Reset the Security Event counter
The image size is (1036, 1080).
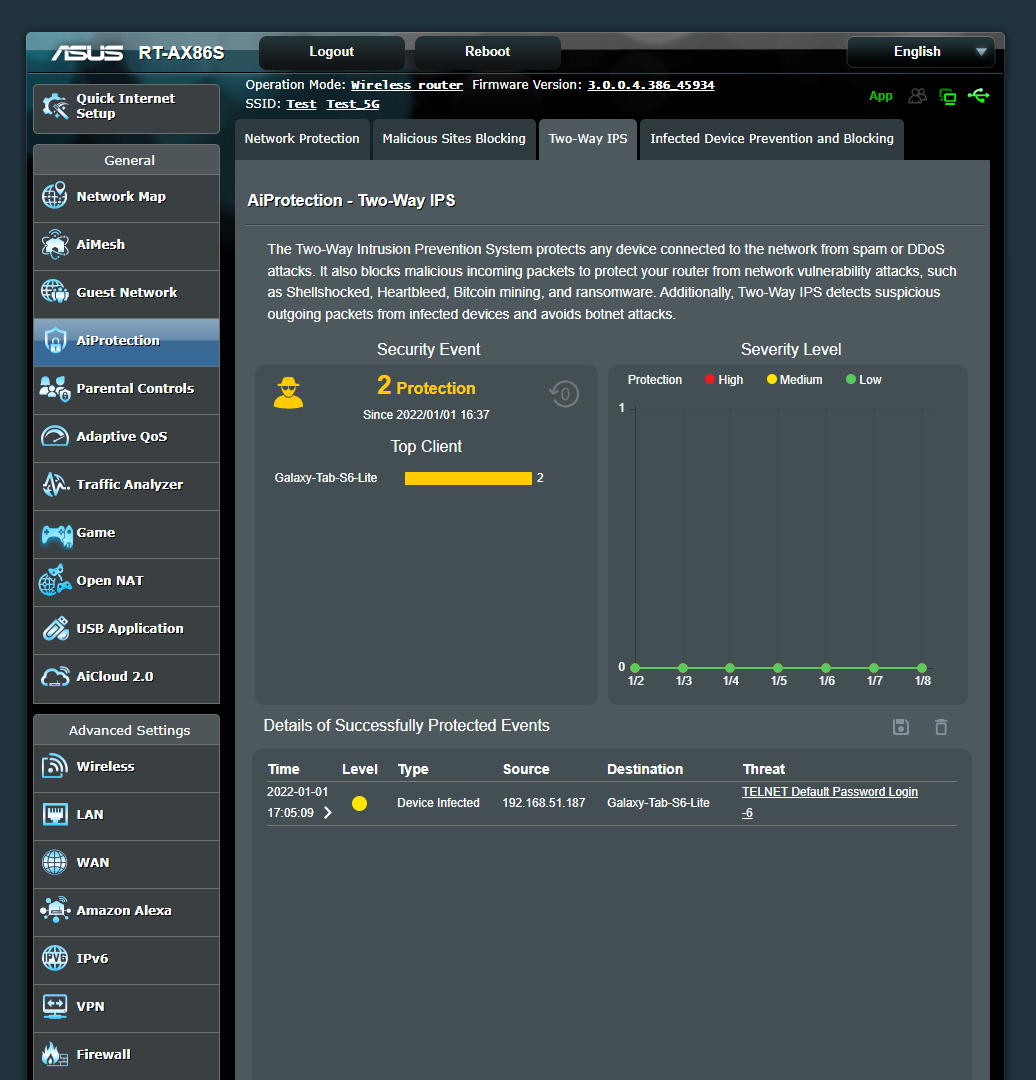coord(563,394)
